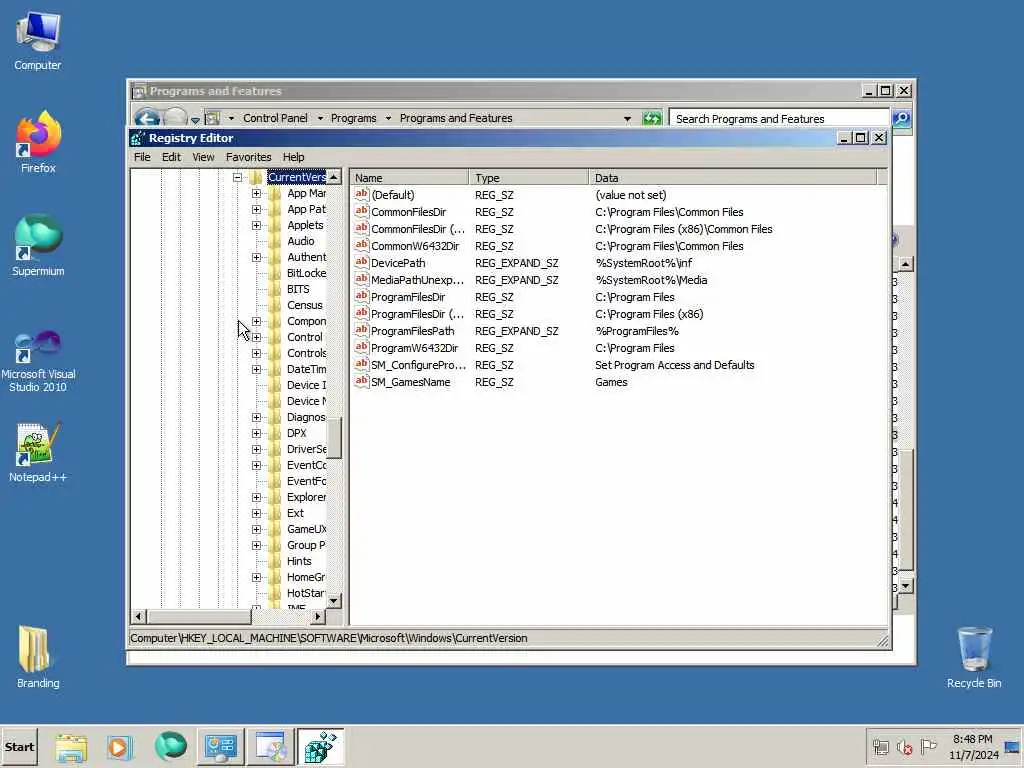Screen dimensions: 1024x768
Task: Select the ProgramFilesPath value name
Action: click(412, 331)
